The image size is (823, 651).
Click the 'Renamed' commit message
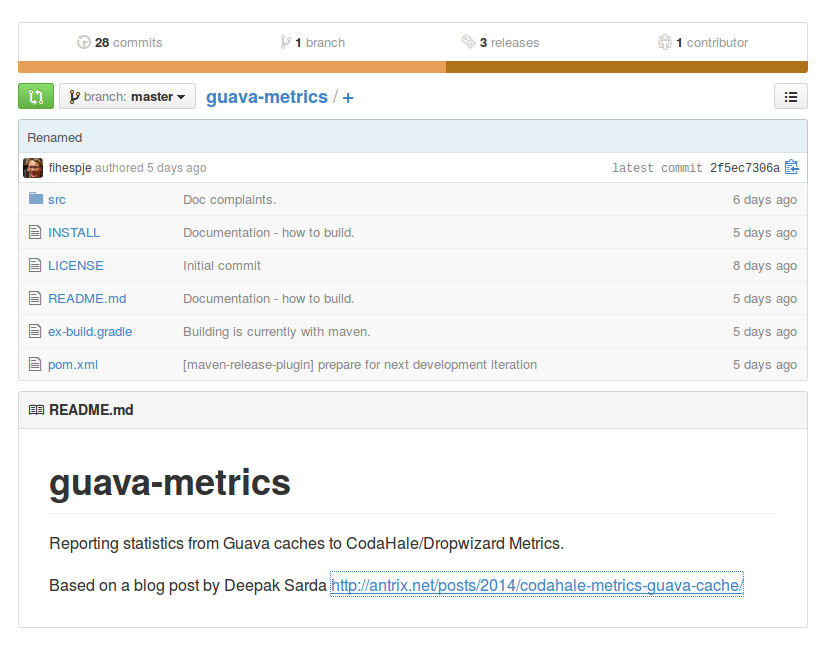55,138
